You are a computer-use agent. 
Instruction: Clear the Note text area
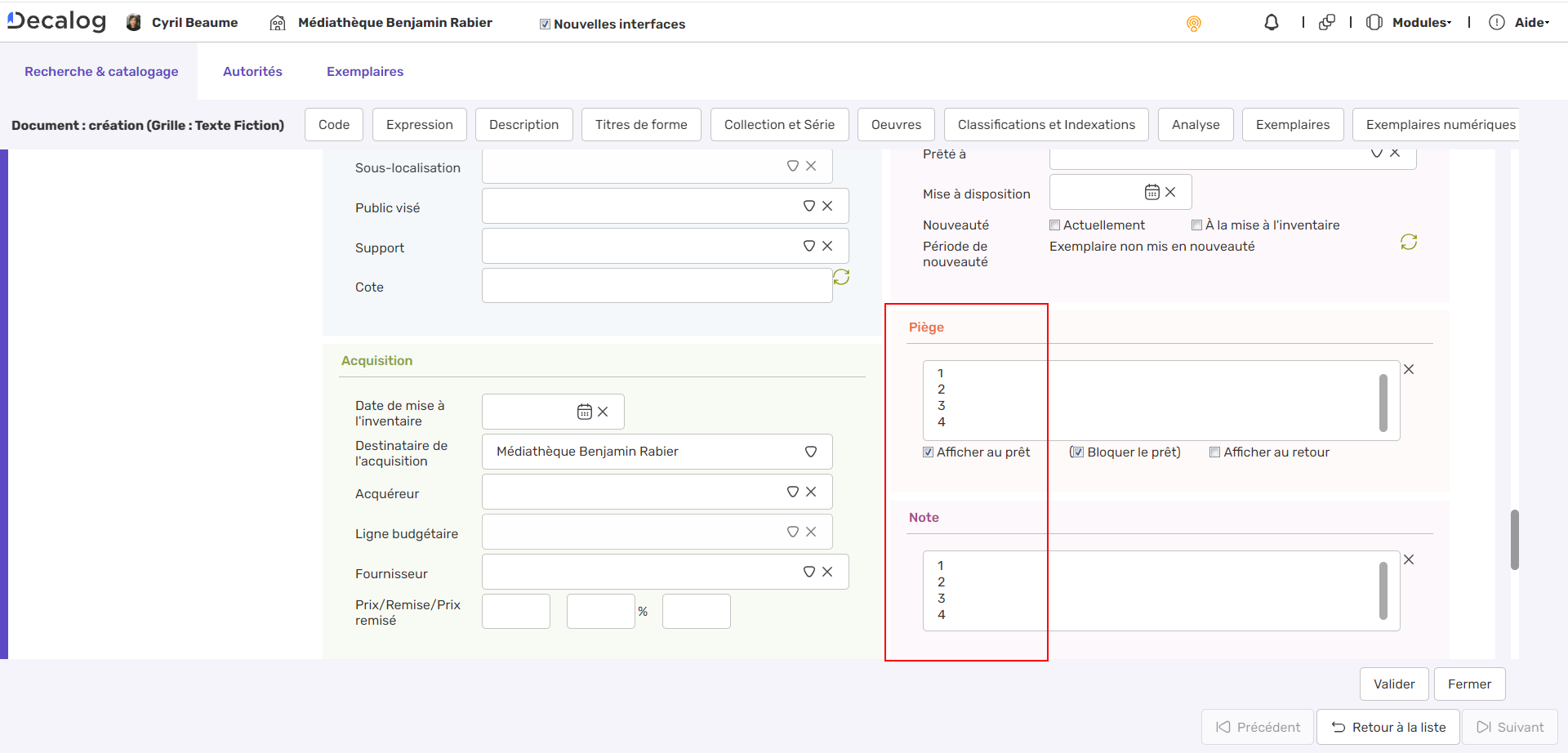1409,559
